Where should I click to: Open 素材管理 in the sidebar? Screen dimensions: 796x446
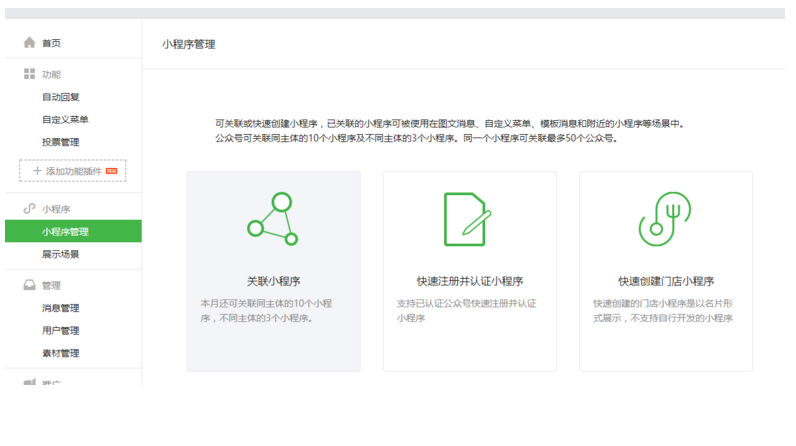pyautogui.click(x=61, y=353)
